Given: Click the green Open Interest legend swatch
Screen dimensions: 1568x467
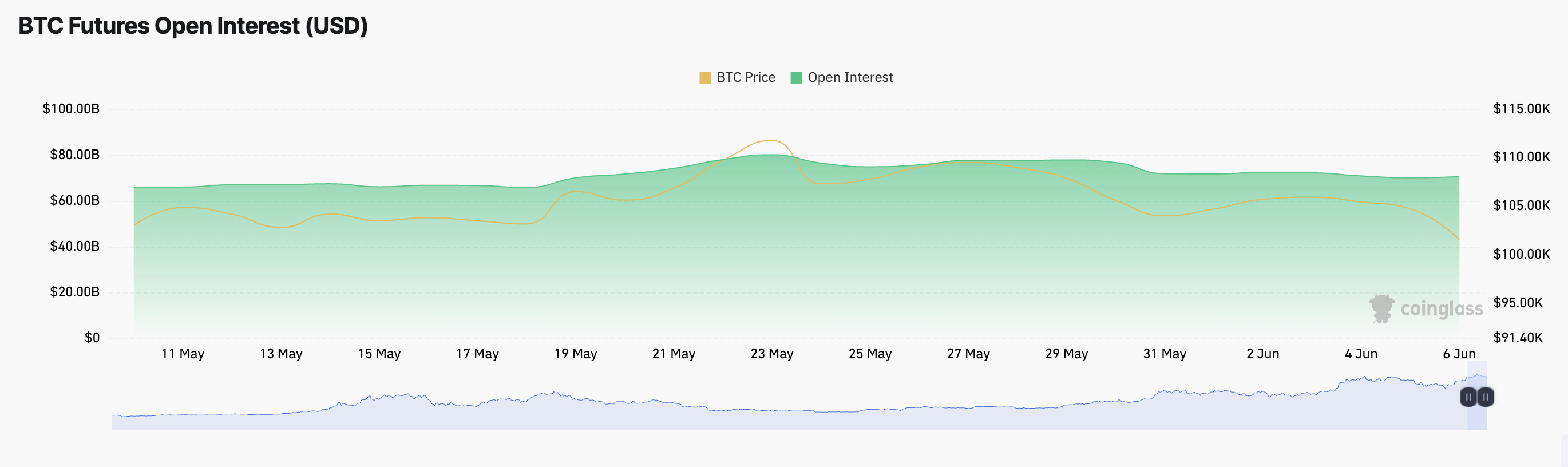Looking at the screenshot, I should [x=795, y=78].
